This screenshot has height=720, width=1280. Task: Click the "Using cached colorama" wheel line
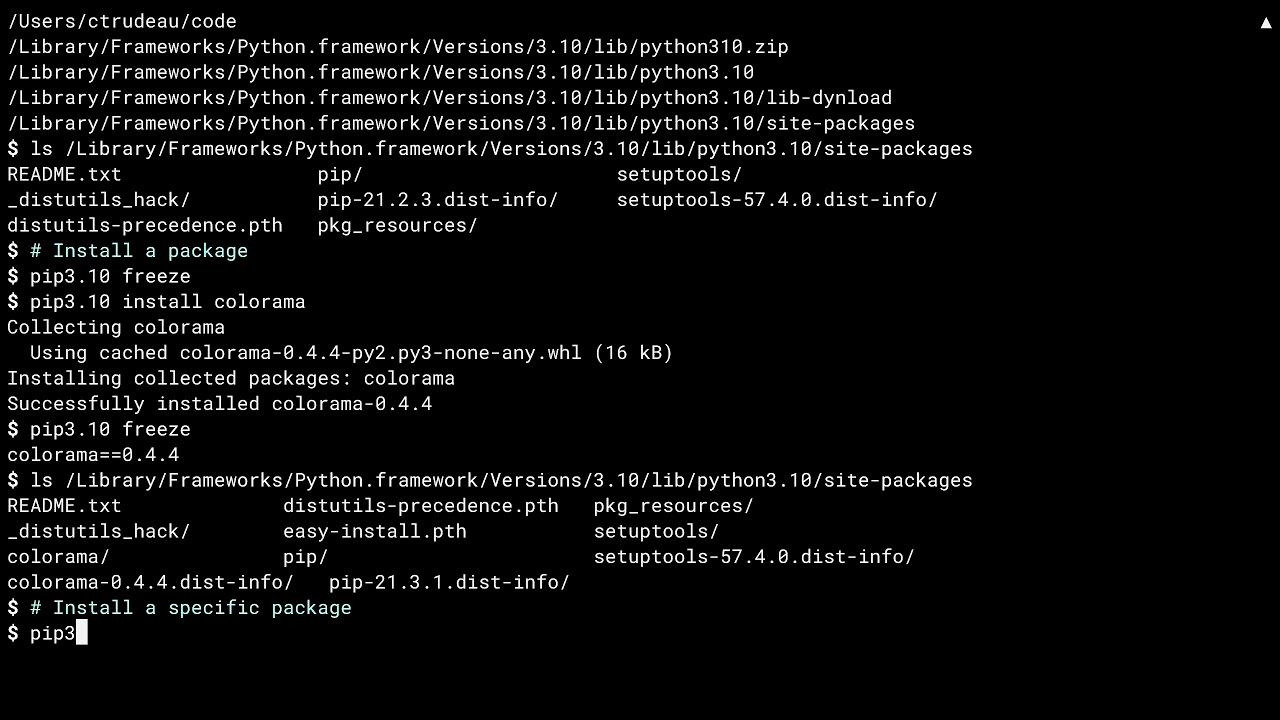click(351, 353)
